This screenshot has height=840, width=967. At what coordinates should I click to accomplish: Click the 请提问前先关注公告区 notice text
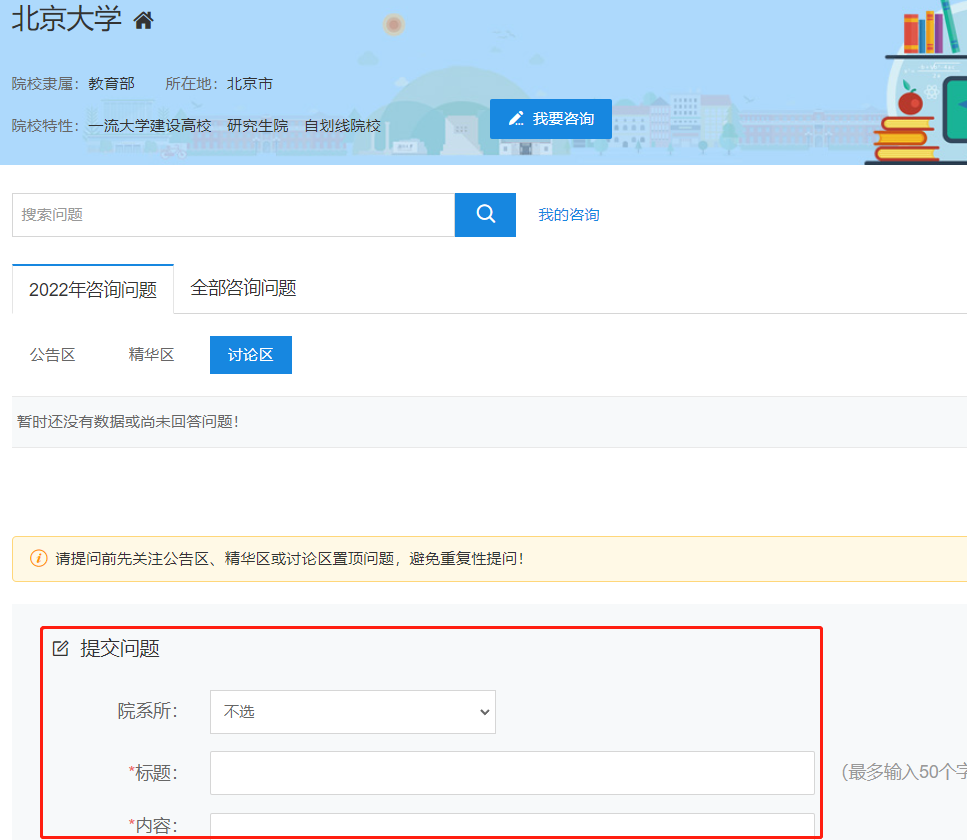tap(290, 559)
